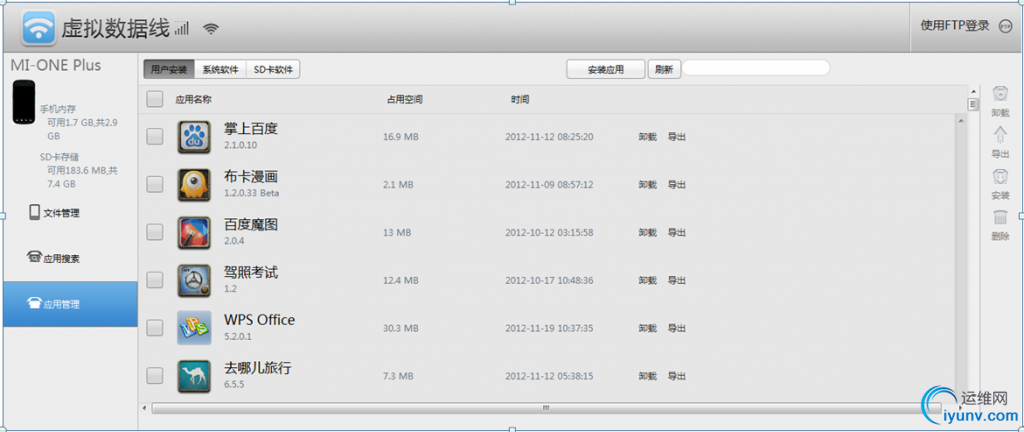Click the 1.2.0.33 Beta version text
Viewport: 1024px width, 432px height.
click(252, 193)
